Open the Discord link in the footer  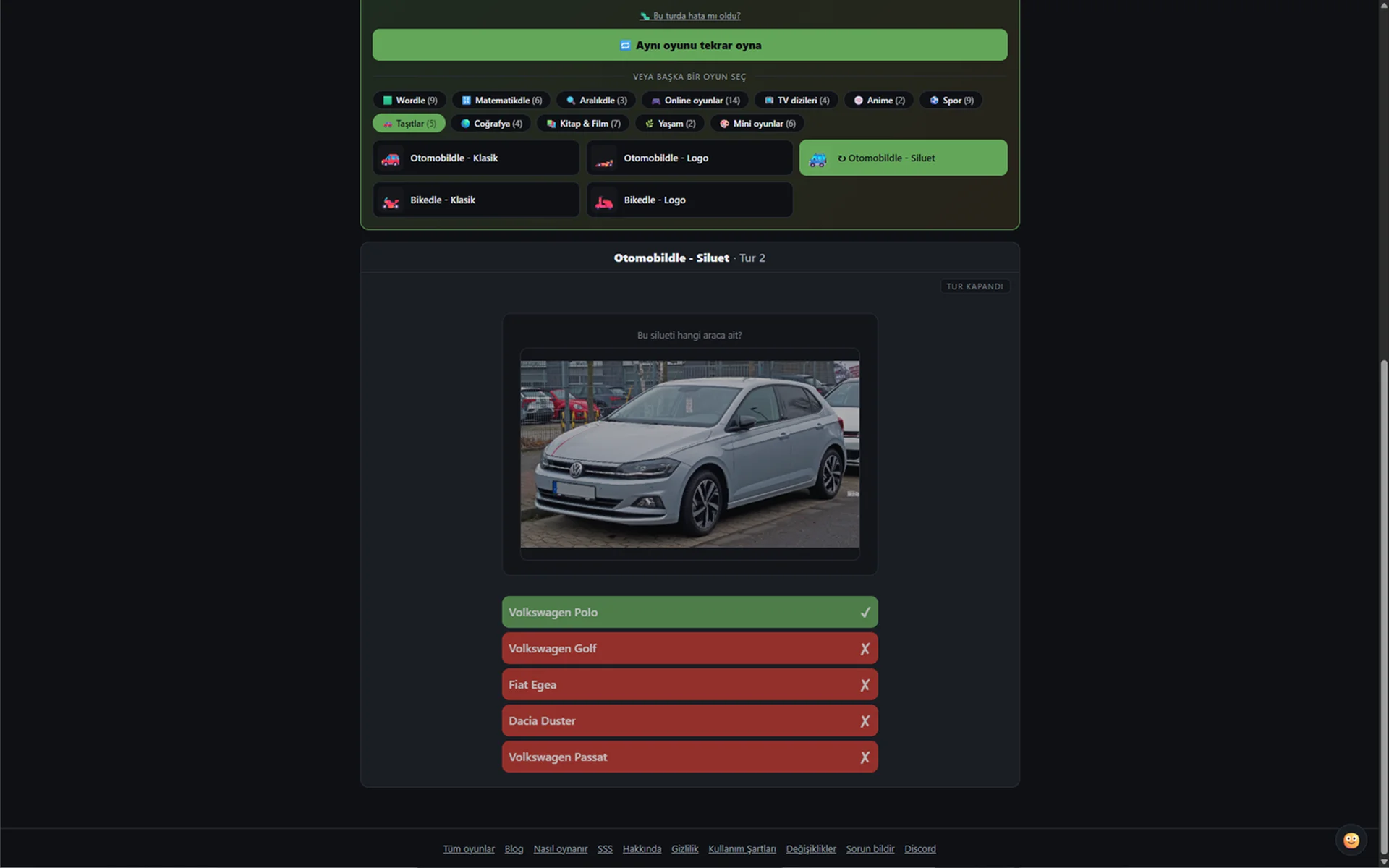point(919,848)
